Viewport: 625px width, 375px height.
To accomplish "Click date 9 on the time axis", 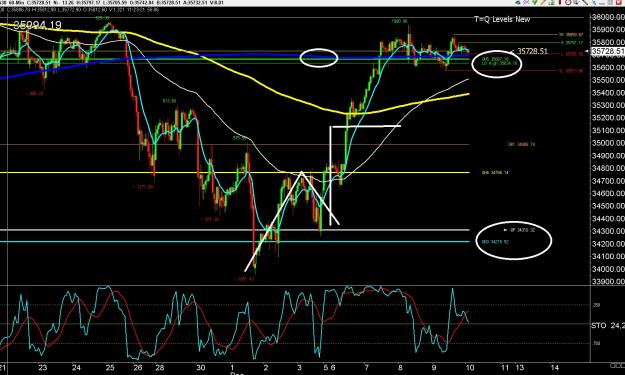I will coord(434,368).
